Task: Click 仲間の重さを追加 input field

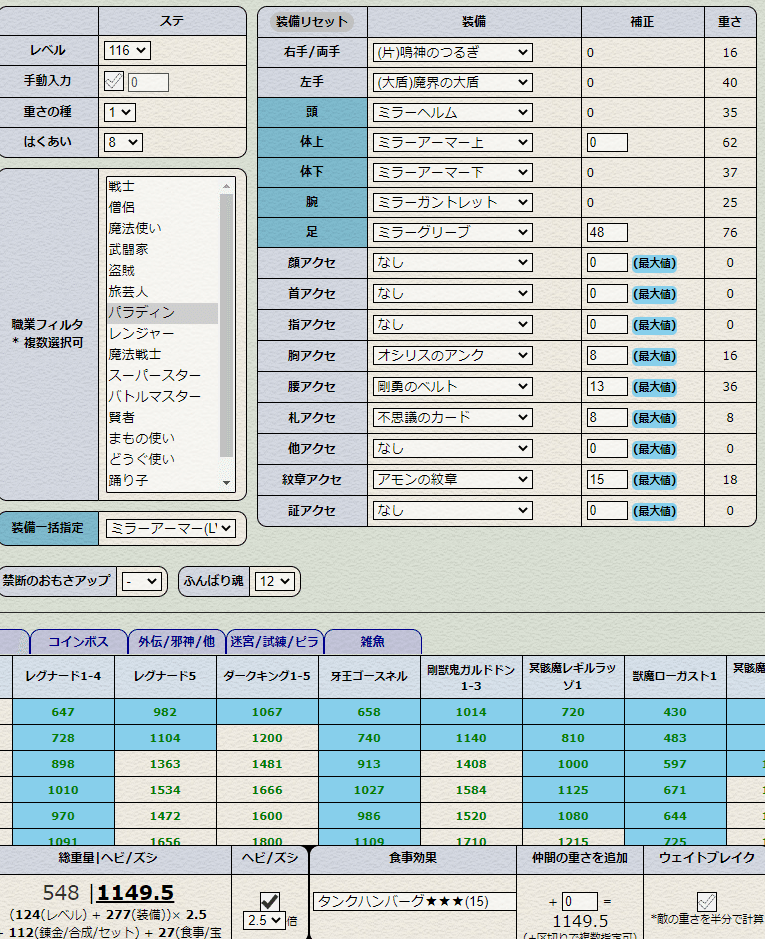Action: 579,901
